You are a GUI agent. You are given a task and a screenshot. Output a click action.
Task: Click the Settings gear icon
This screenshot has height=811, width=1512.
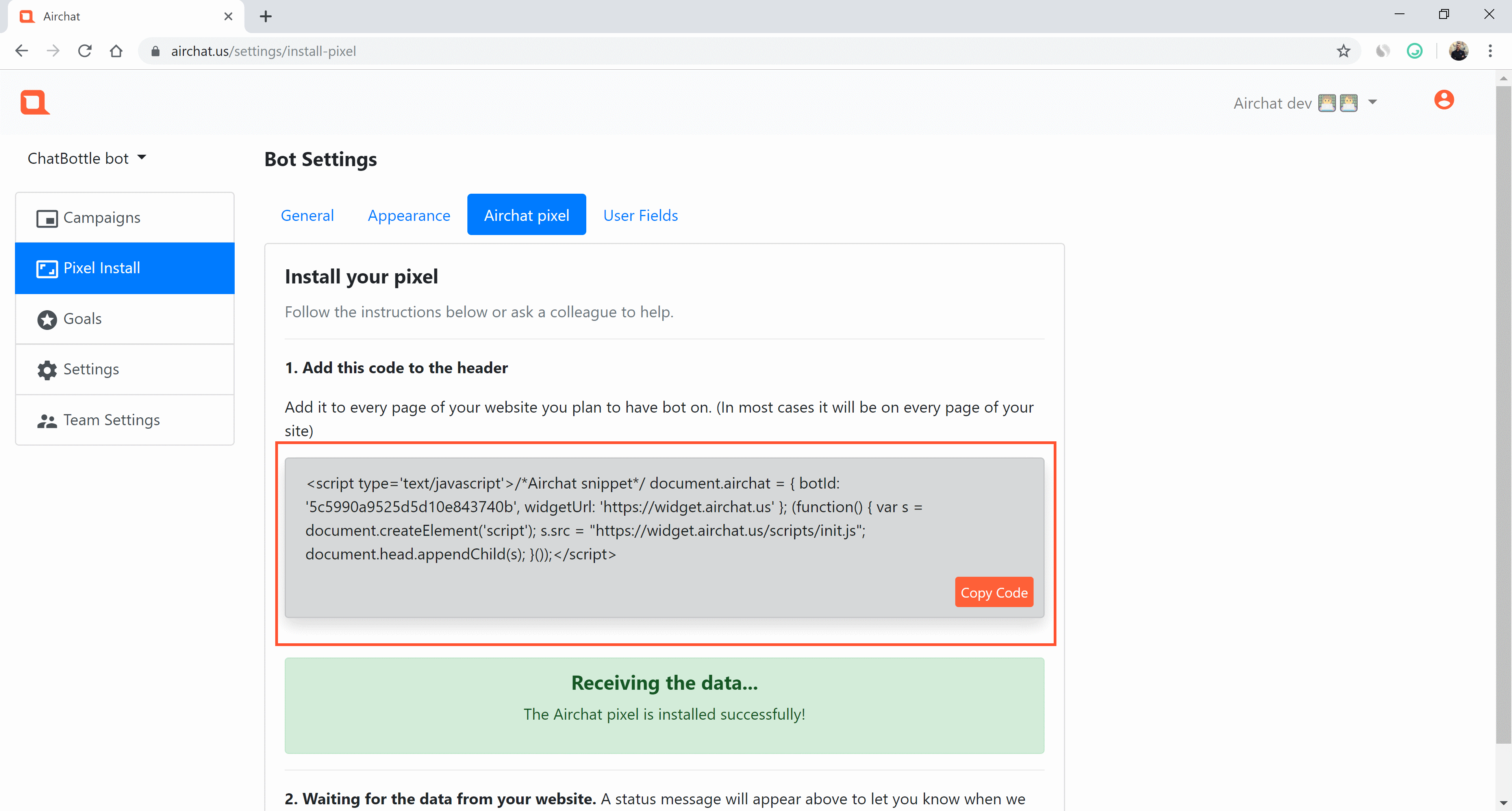[47, 370]
